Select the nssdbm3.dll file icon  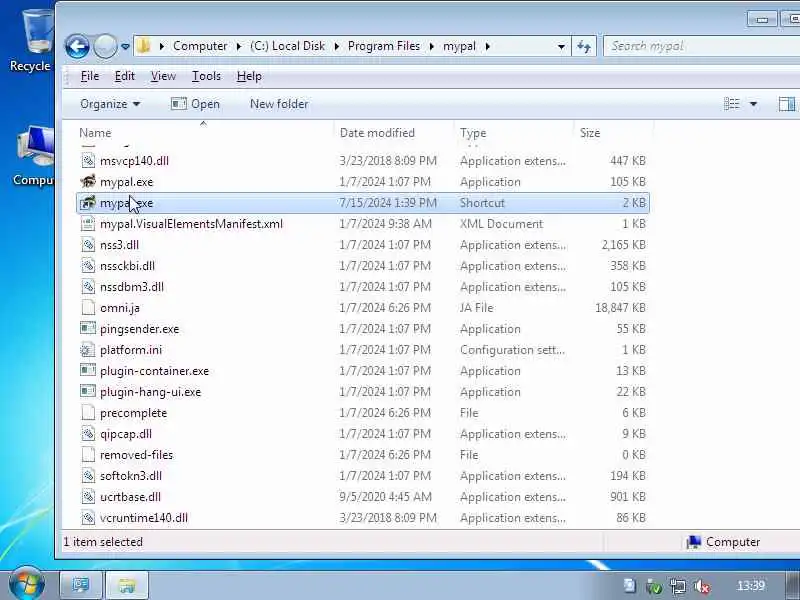88,287
